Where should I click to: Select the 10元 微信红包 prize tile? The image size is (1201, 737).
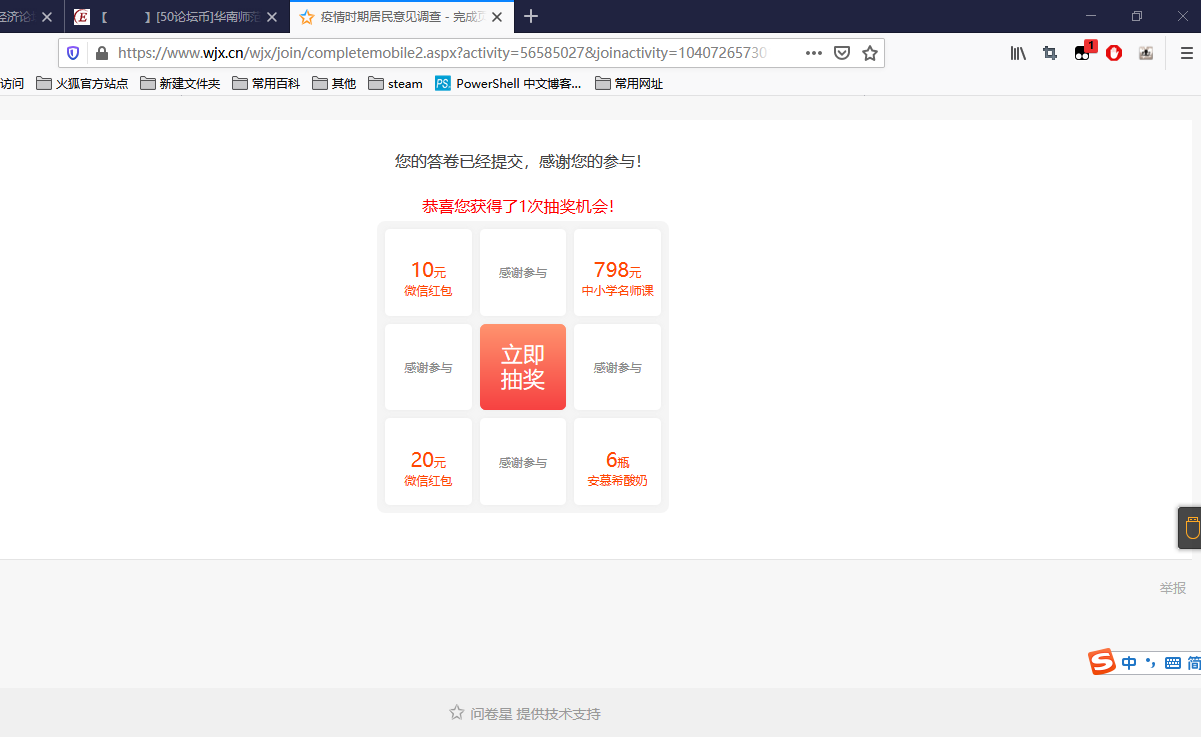click(x=428, y=272)
